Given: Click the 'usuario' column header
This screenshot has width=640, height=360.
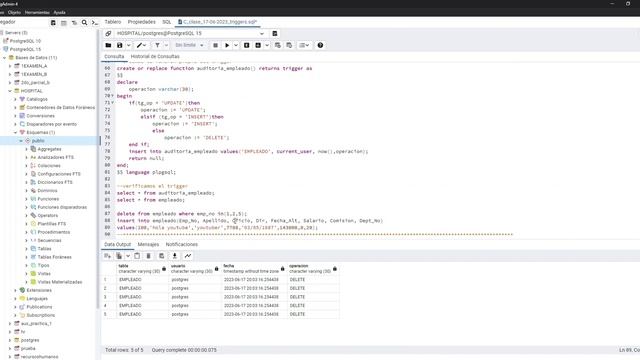Looking at the screenshot, I should tap(195, 269).
